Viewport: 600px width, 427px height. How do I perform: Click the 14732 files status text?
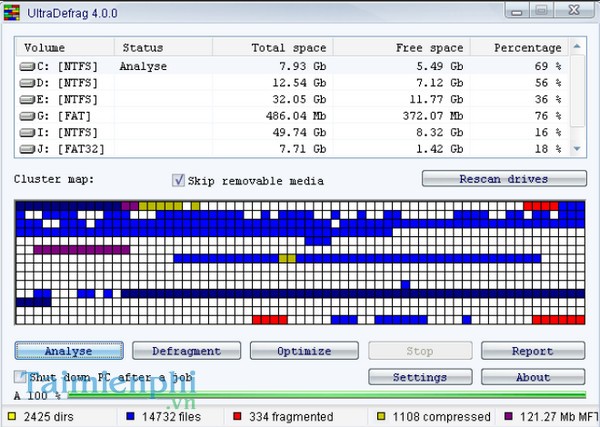click(171, 416)
